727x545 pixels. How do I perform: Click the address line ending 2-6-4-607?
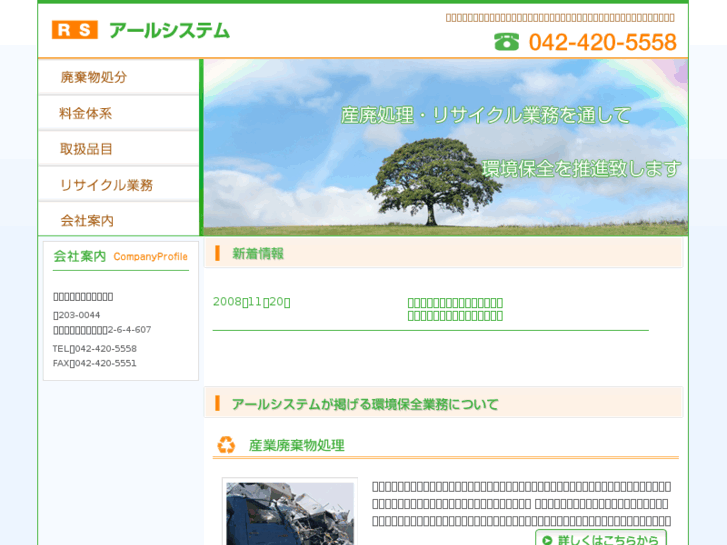click(x=102, y=330)
